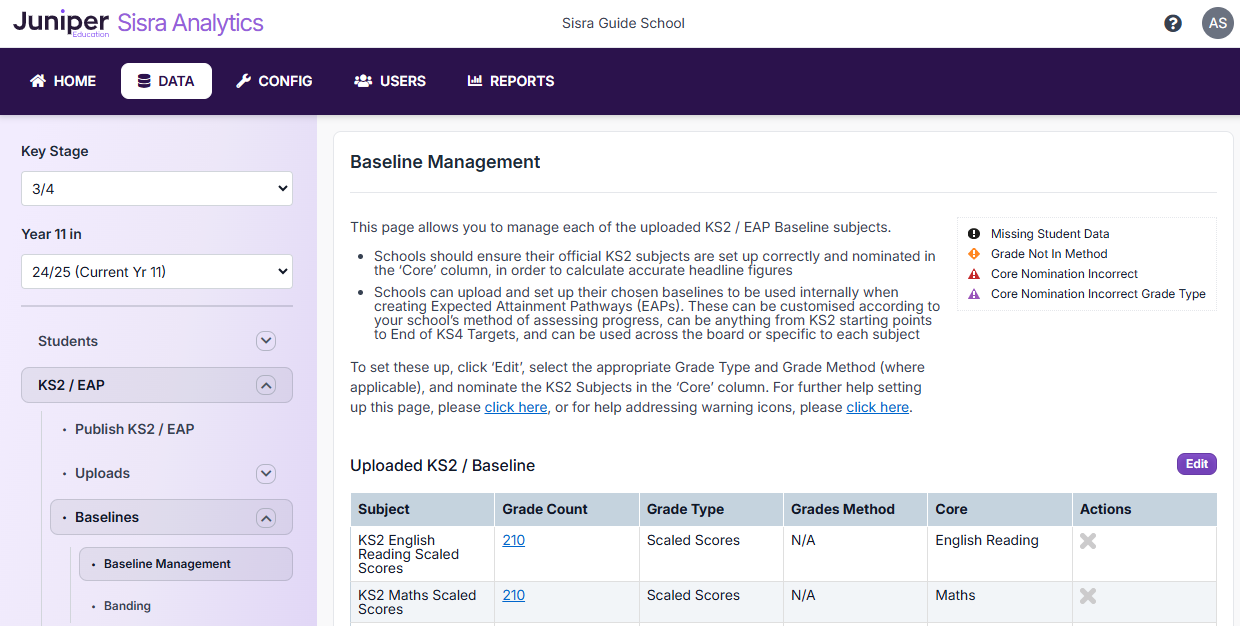Click the help question mark icon
This screenshot has height=626, width=1240.
pos(1173,23)
